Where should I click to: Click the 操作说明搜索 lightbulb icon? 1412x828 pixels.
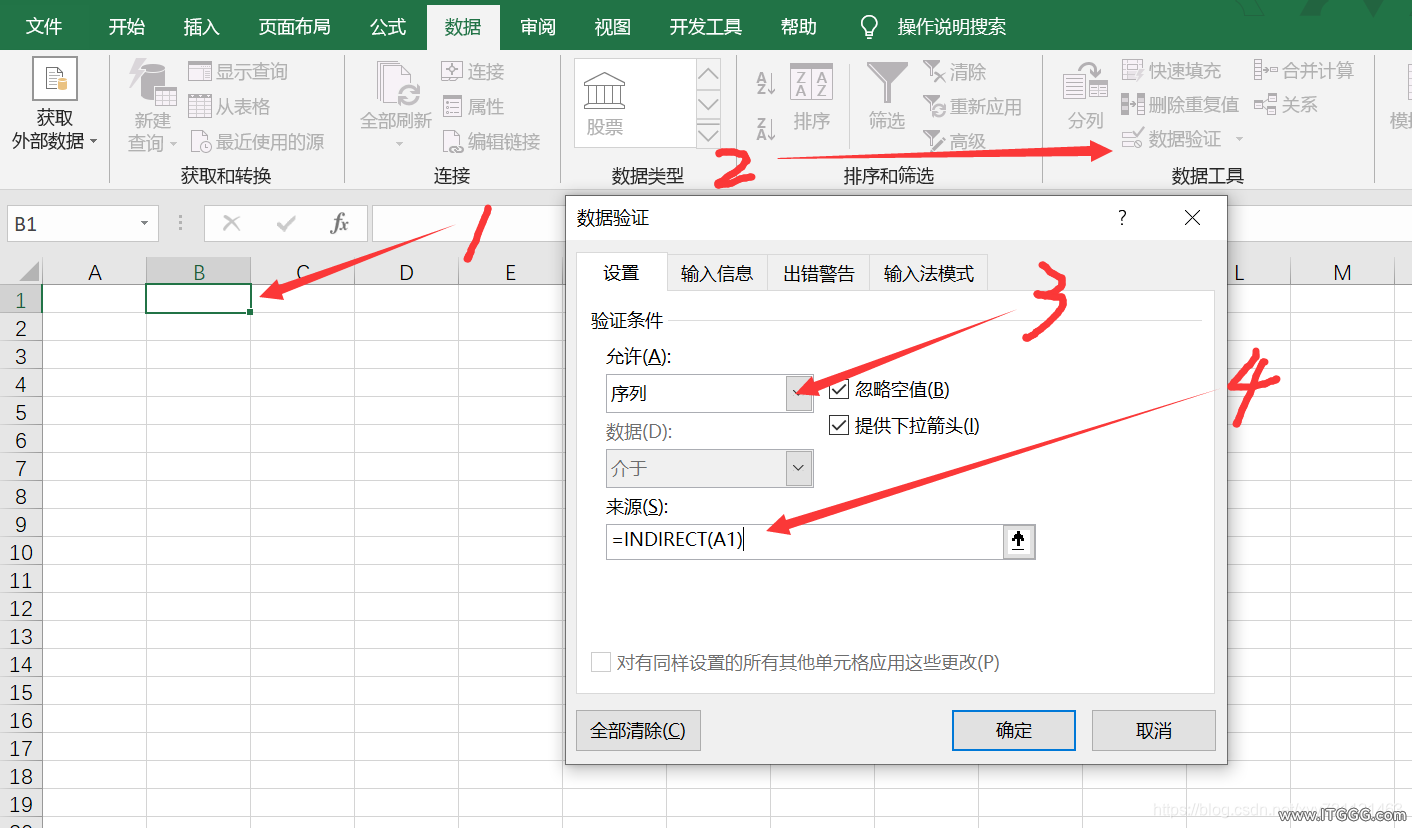point(869,27)
